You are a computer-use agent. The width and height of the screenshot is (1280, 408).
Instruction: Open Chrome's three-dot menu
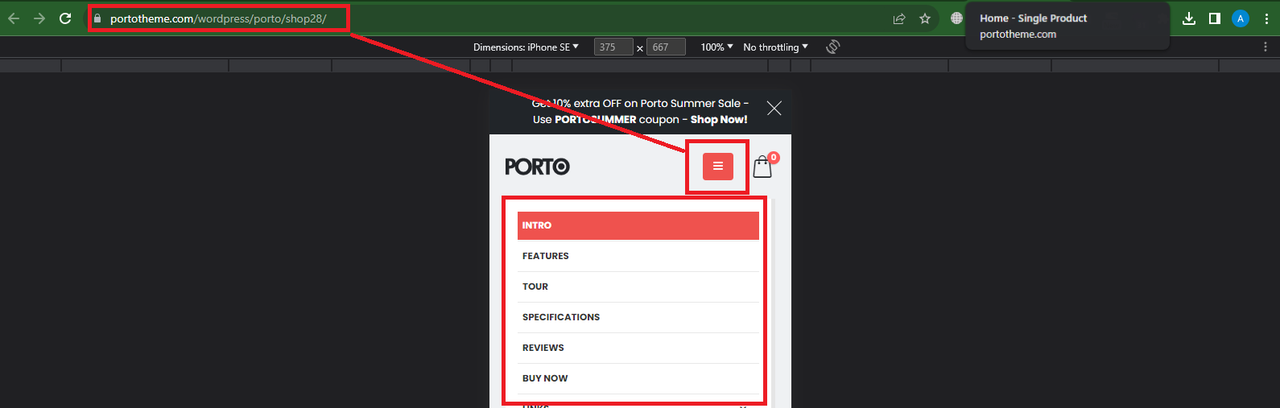[x=1266, y=18]
